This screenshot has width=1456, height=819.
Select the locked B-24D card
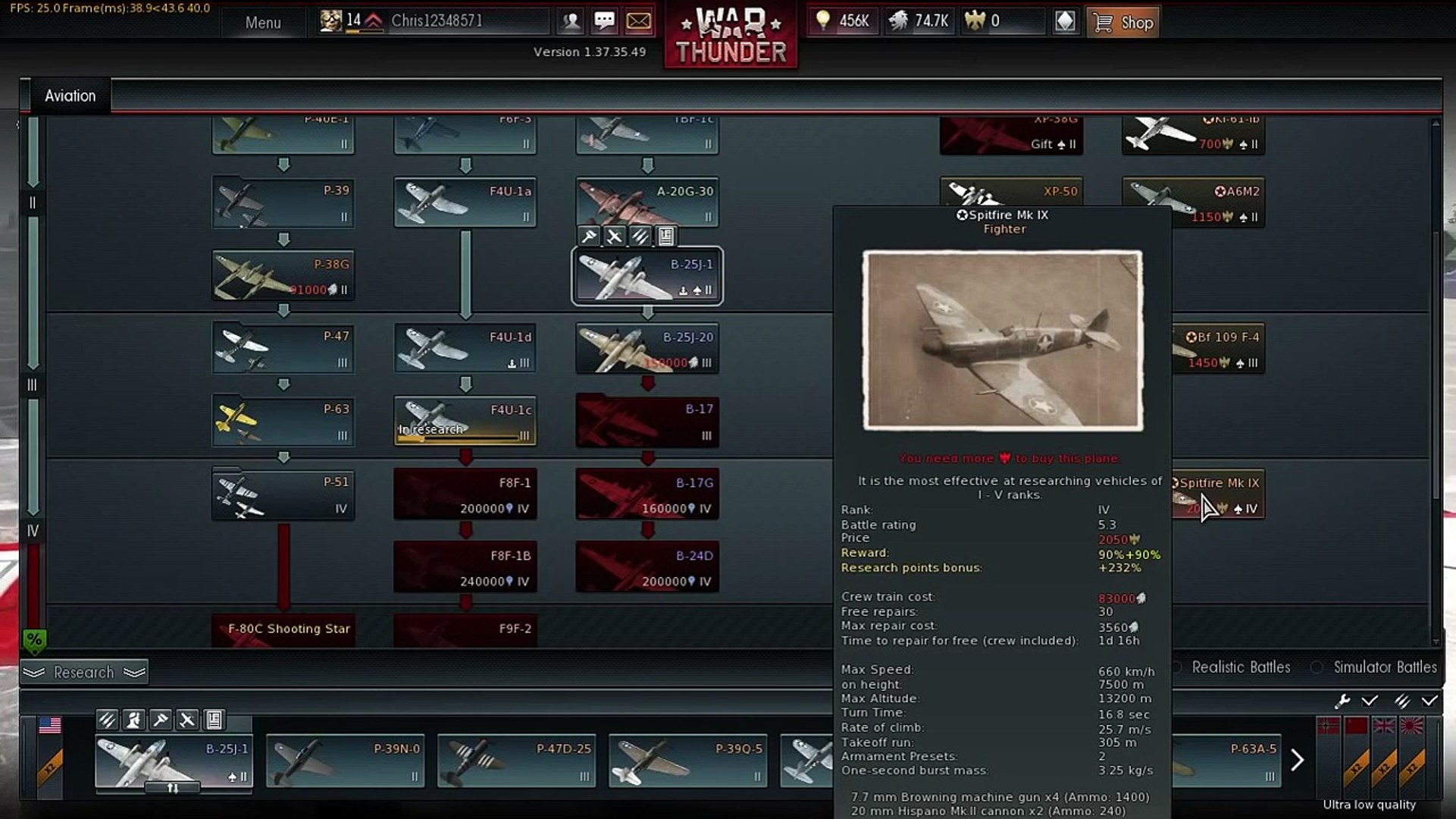[647, 566]
